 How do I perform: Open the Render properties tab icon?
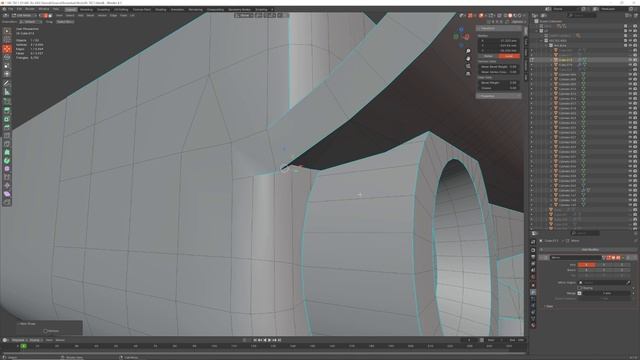[x=533, y=250]
